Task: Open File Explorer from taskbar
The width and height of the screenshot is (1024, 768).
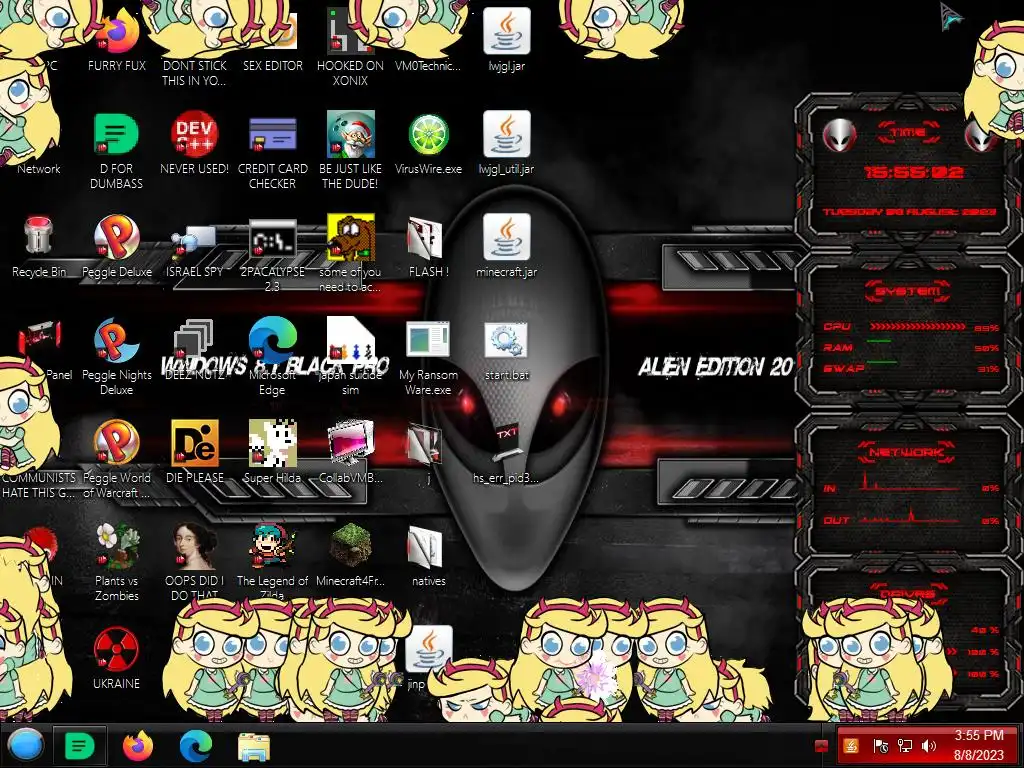Action: 254,746
